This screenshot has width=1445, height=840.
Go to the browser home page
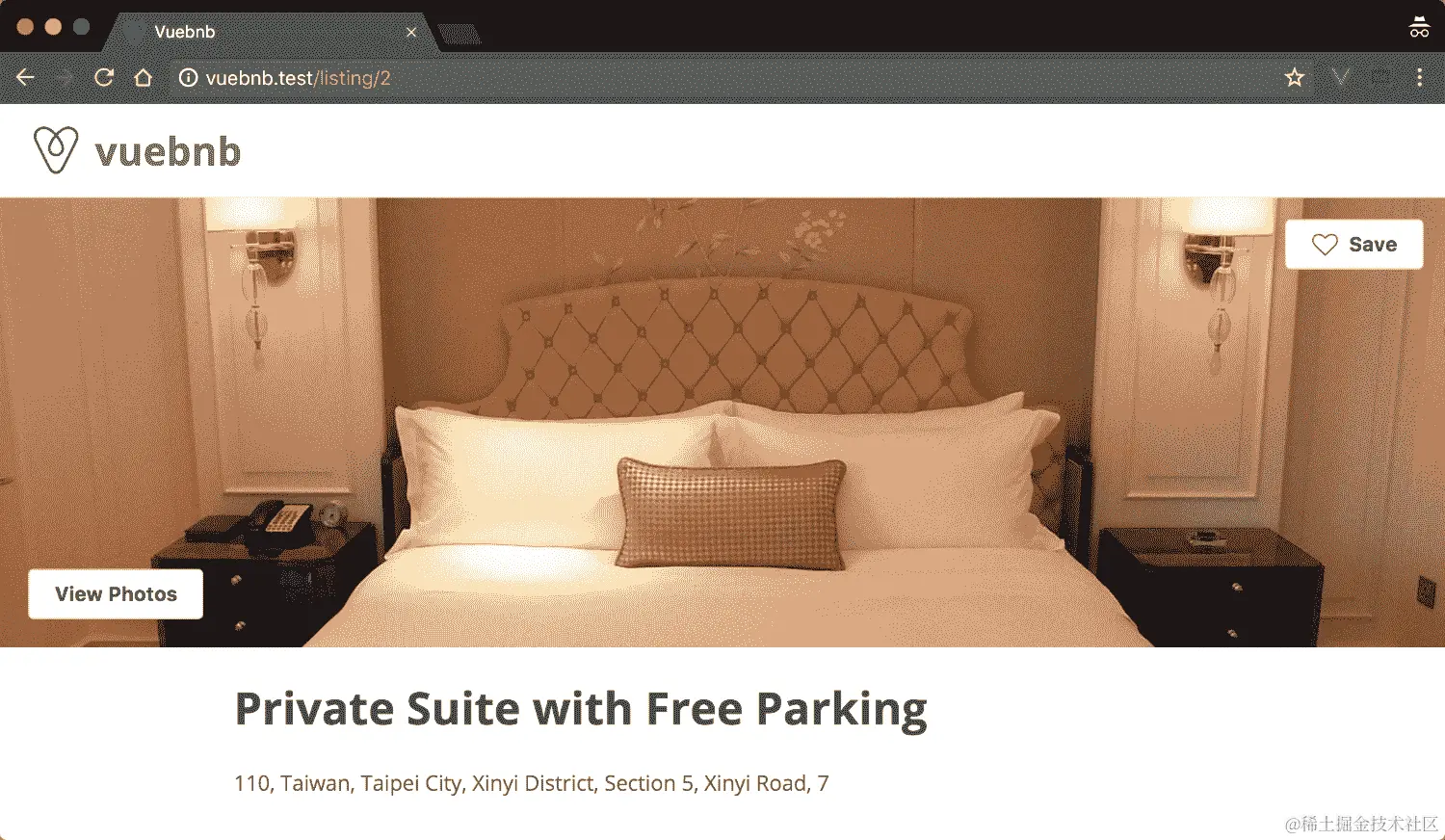[x=144, y=78]
